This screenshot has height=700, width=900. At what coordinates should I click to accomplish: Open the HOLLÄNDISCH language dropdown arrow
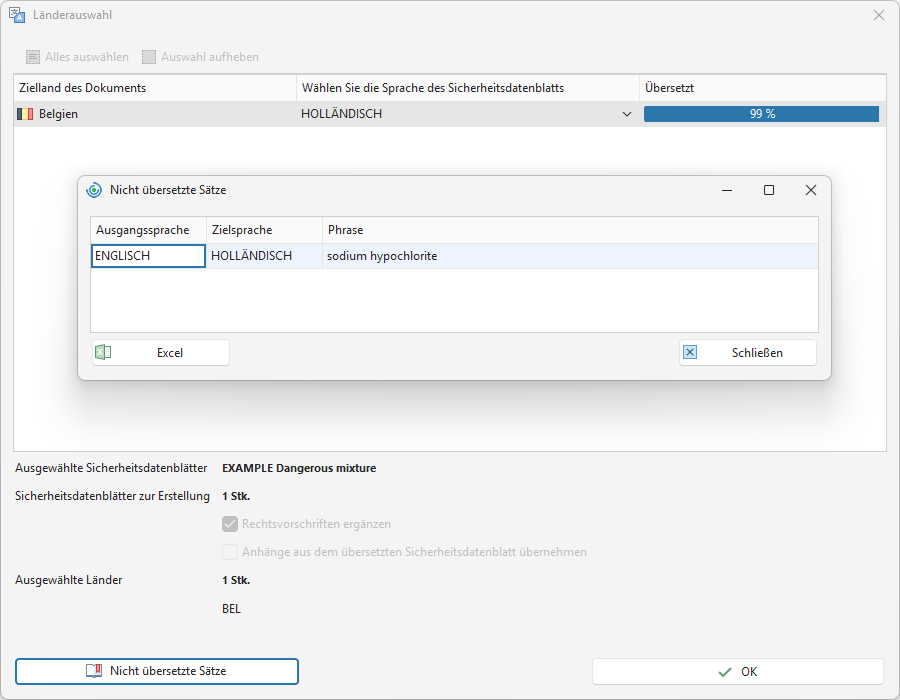(x=627, y=114)
